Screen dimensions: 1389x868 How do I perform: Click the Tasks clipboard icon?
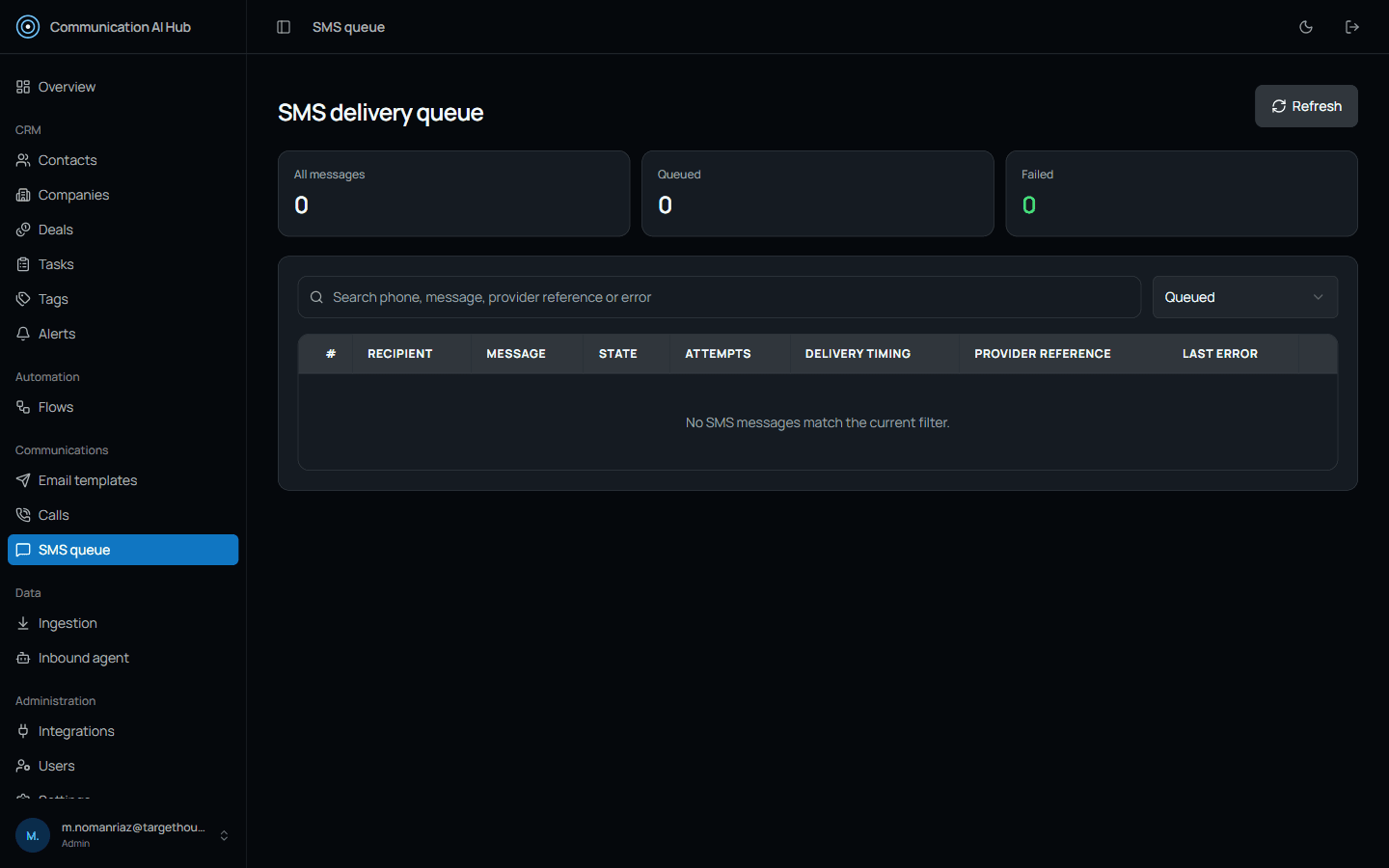point(23,264)
